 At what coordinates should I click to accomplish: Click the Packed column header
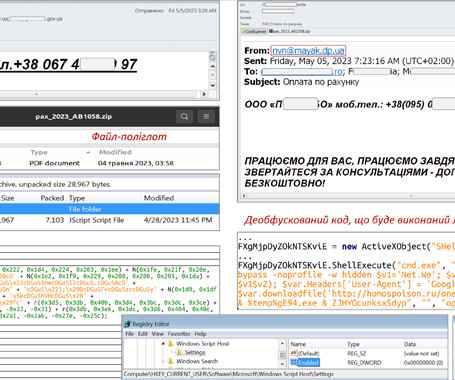(52, 198)
